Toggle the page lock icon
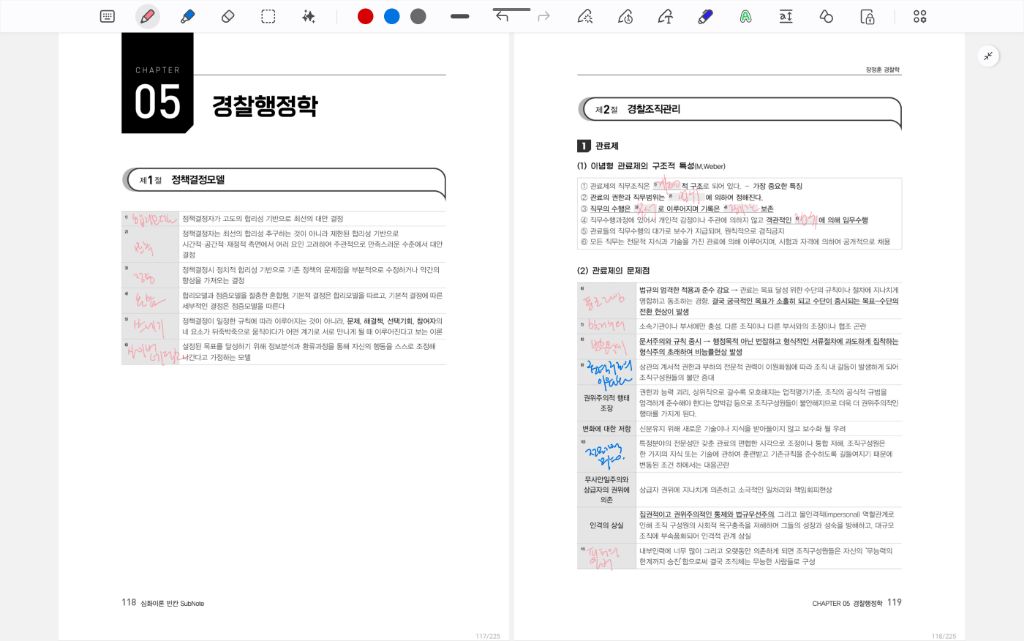The height and width of the screenshot is (641, 1024). click(x=867, y=16)
